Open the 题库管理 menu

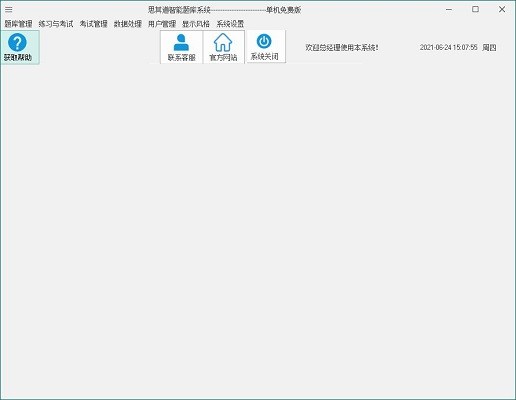tap(18, 24)
